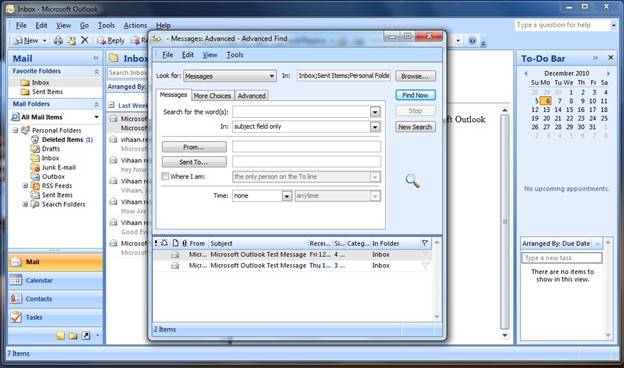Click the Notes icon at navigation bottom

coord(60,336)
